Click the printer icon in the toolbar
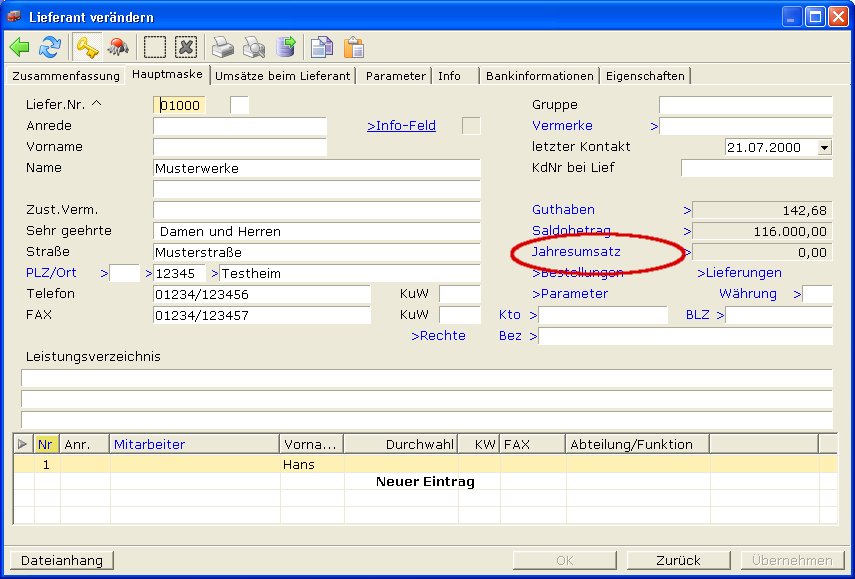Image resolution: width=855 pixels, height=579 pixels. tap(222, 47)
